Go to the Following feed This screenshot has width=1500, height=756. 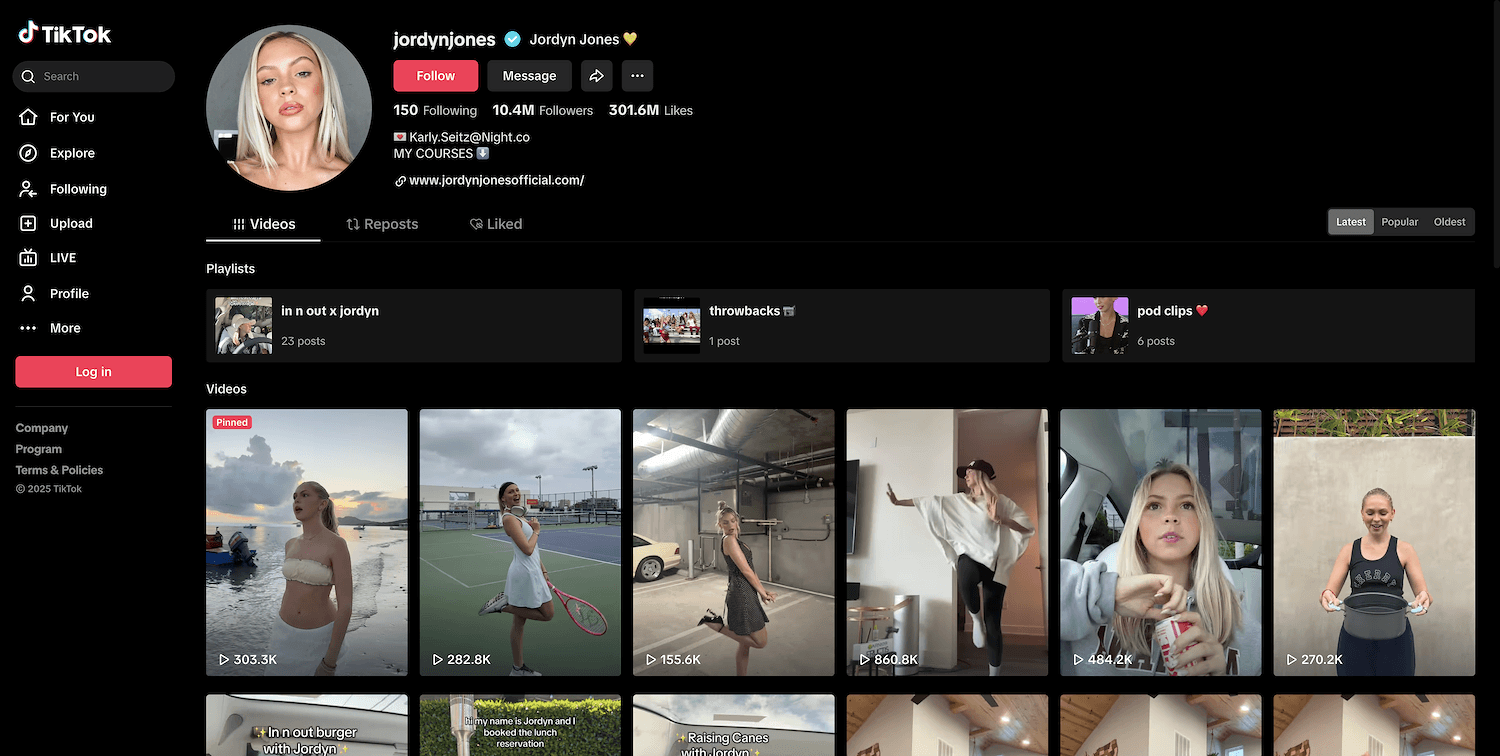(x=77, y=189)
